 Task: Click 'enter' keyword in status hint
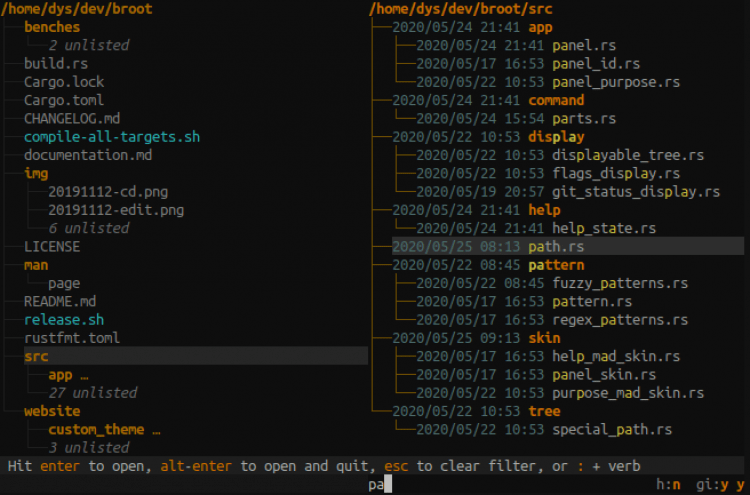point(60,466)
